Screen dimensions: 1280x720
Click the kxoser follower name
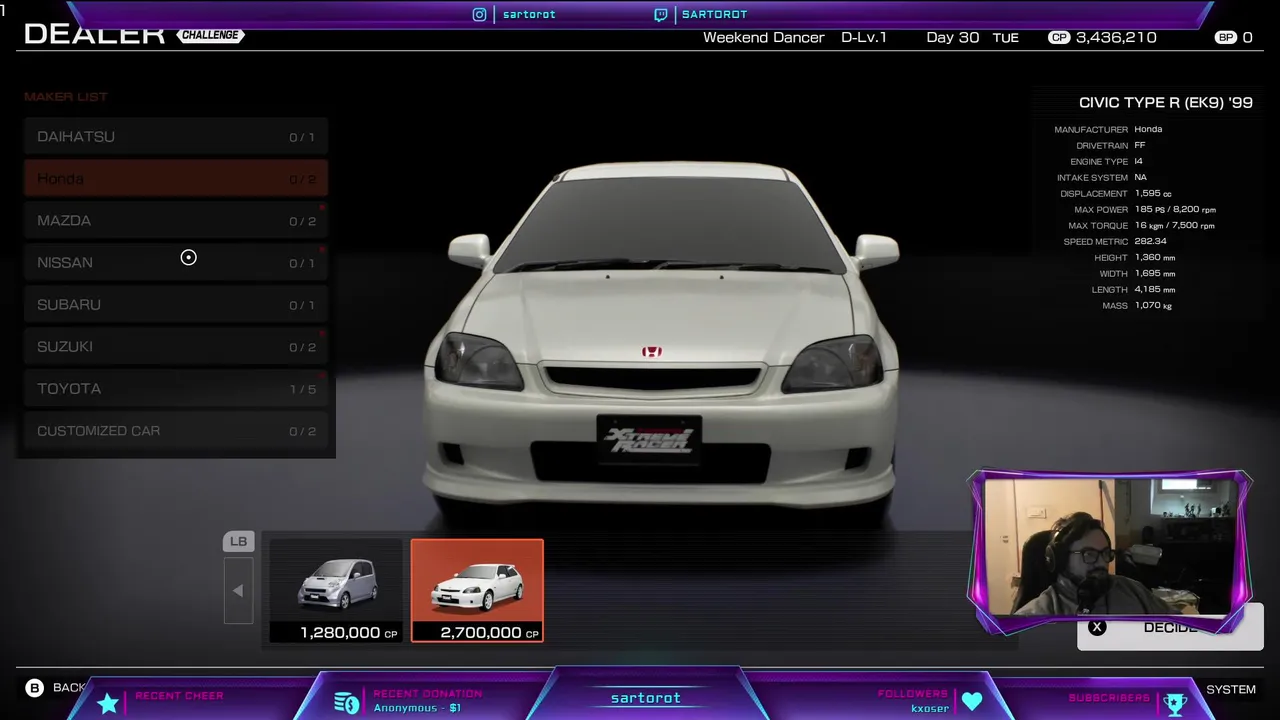point(929,708)
